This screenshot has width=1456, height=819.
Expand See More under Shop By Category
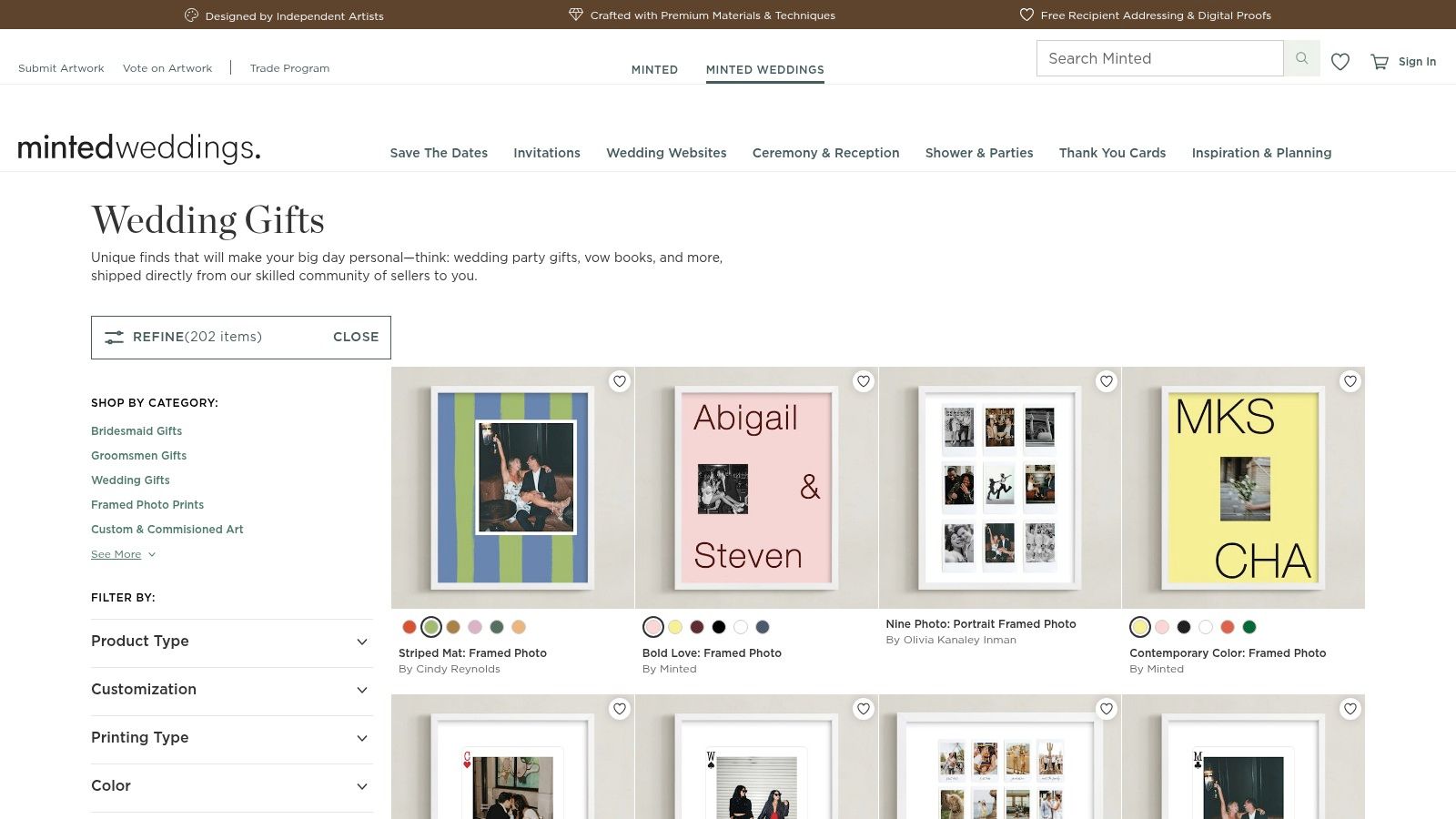point(117,553)
